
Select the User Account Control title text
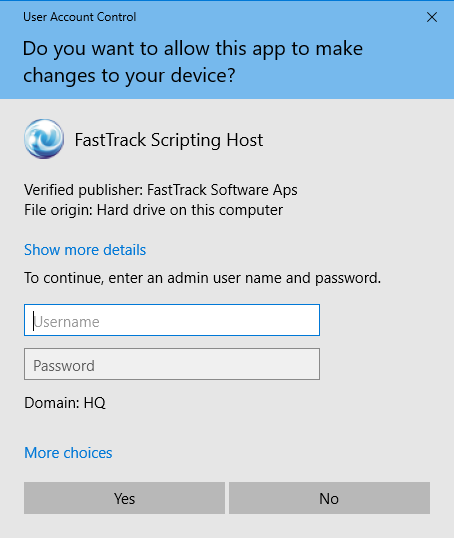coord(80,17)
